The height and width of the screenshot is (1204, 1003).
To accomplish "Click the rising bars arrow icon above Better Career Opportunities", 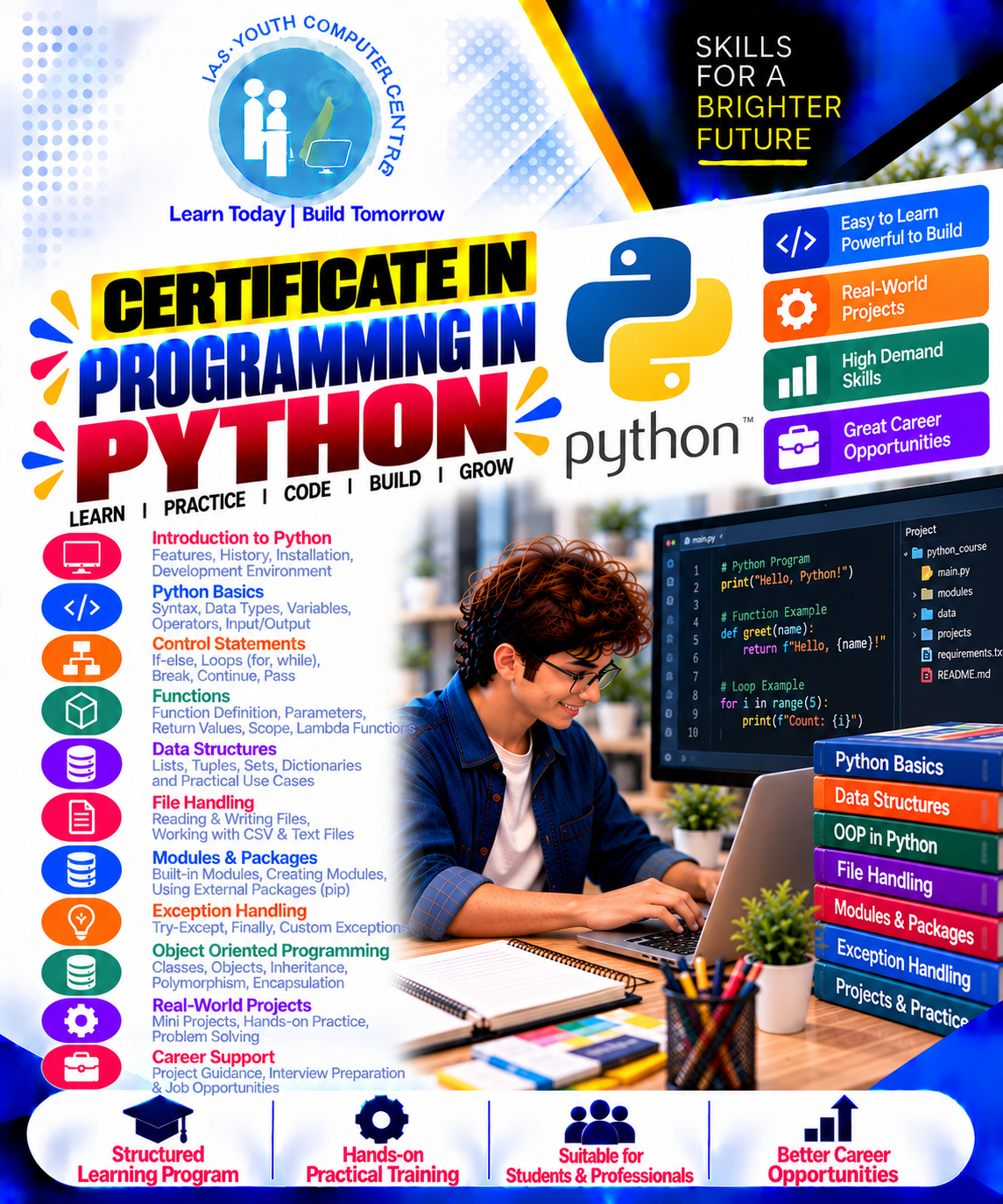I will tap(831, 1118).
